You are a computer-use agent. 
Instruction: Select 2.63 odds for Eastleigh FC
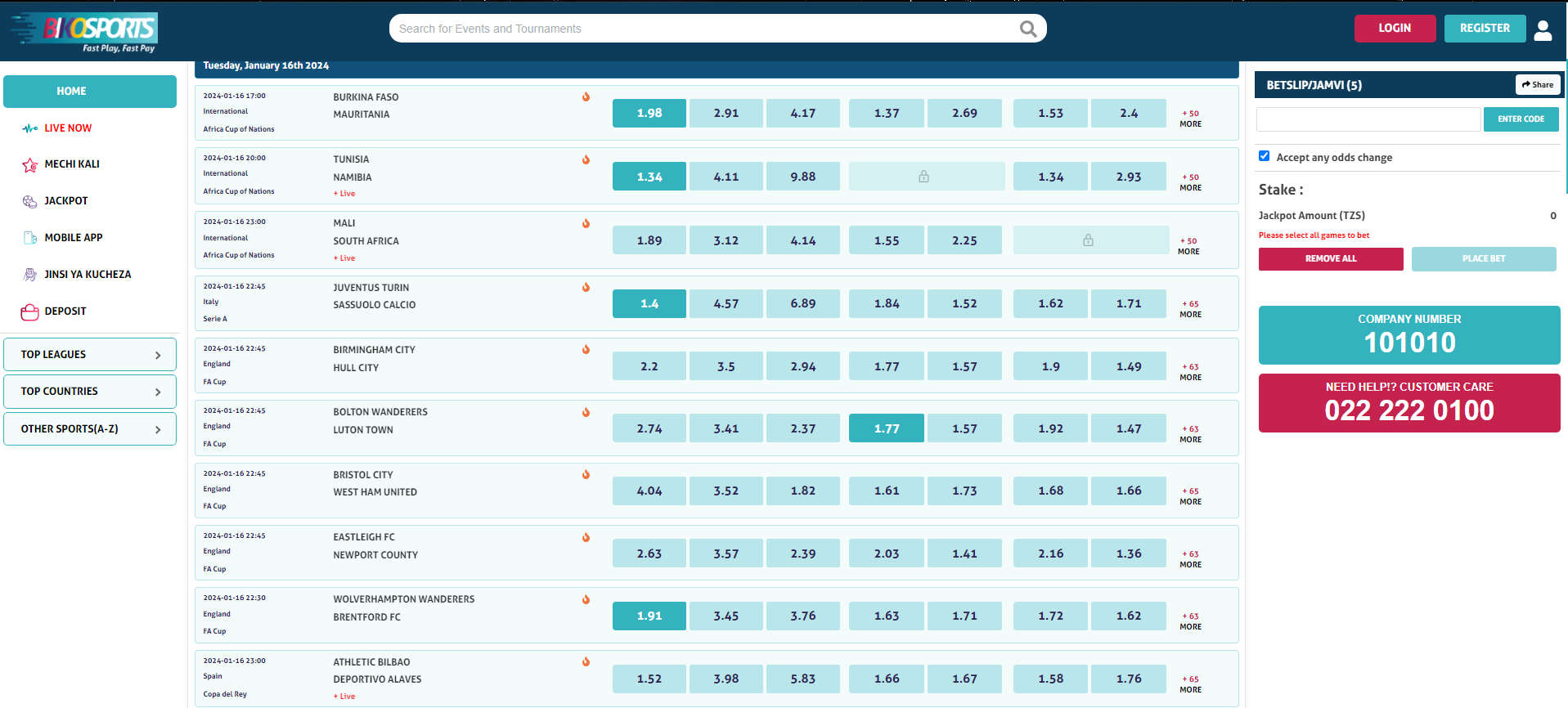pos(649,553)
